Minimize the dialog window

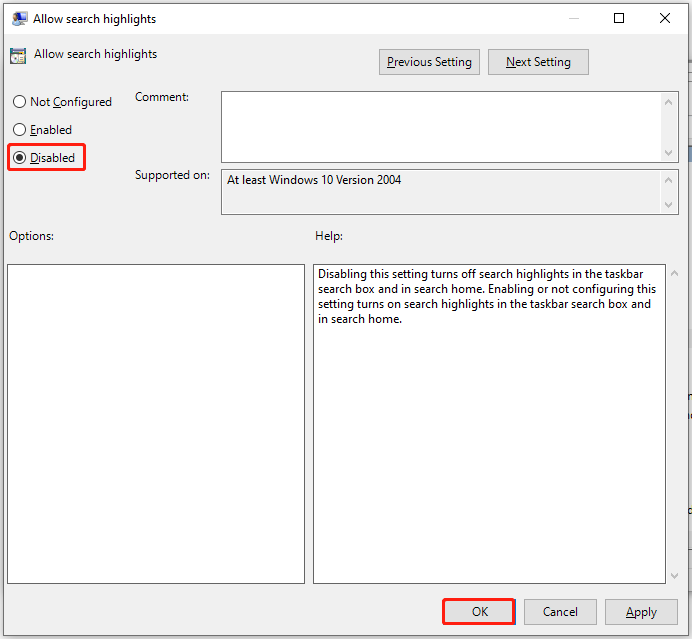click(x=574, y=18)
